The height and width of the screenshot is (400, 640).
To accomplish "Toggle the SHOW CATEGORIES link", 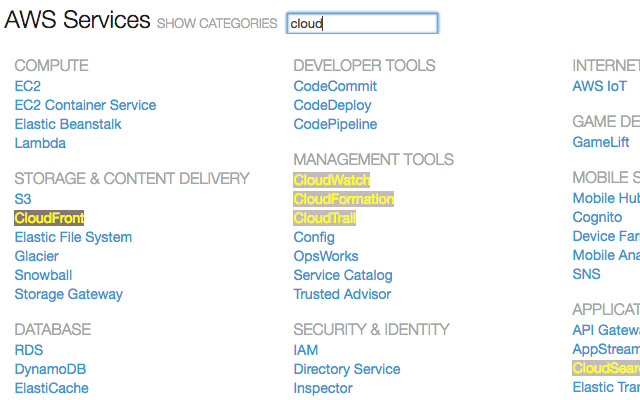I will 217,24.
